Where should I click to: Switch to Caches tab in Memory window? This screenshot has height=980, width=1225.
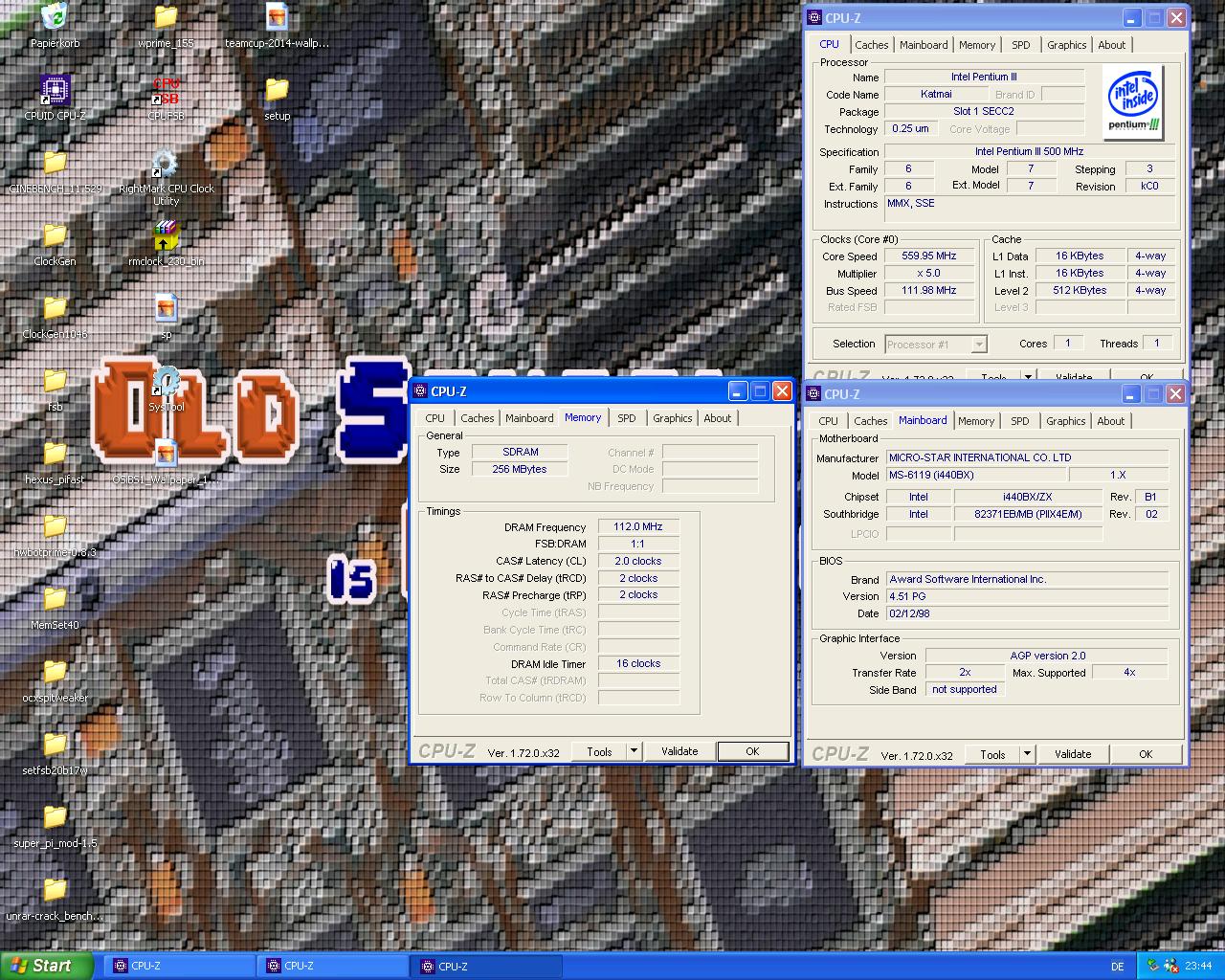pos(477,418)
